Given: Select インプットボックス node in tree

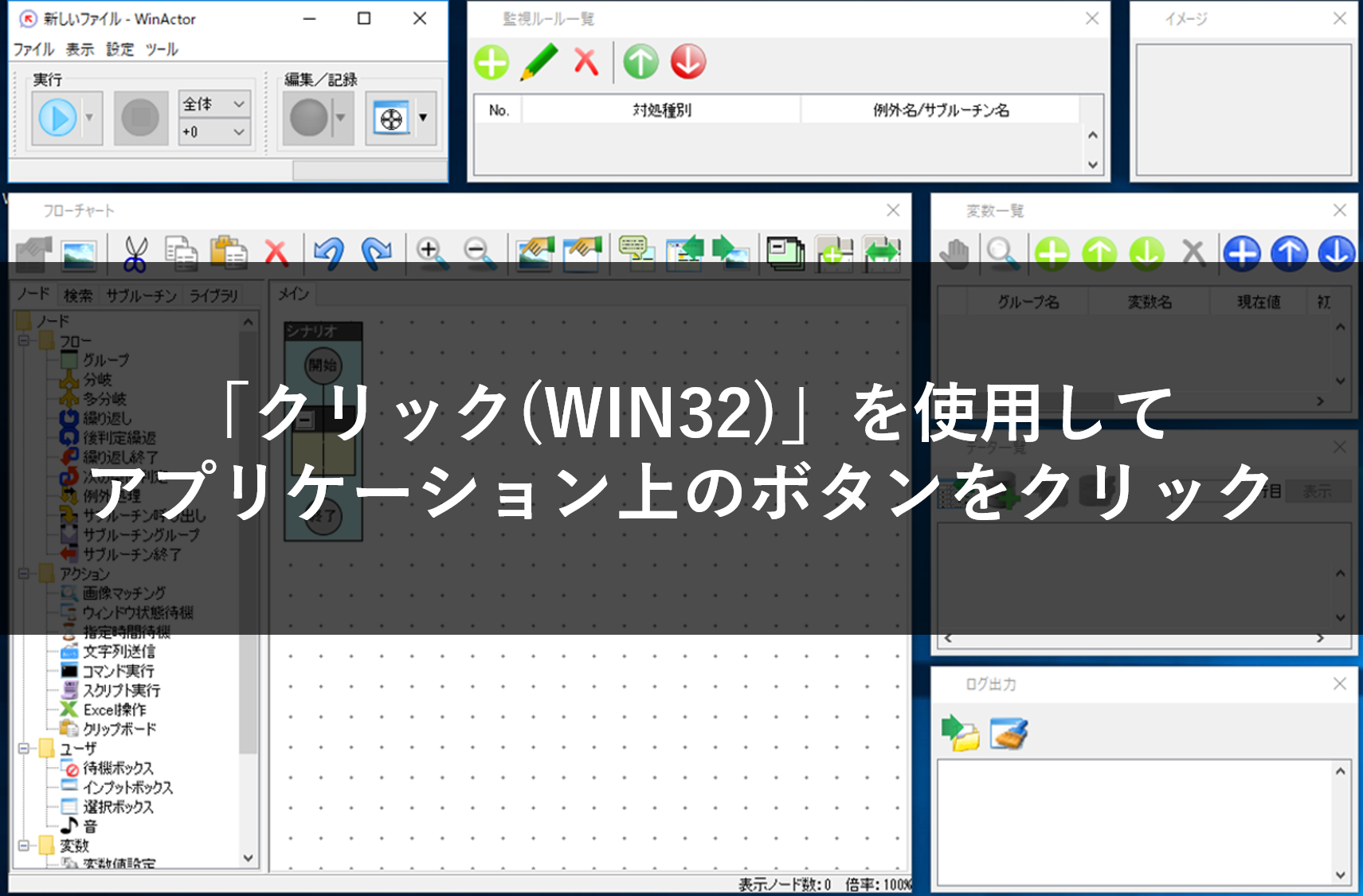Looking at the screenshot, I should point(128,787).
